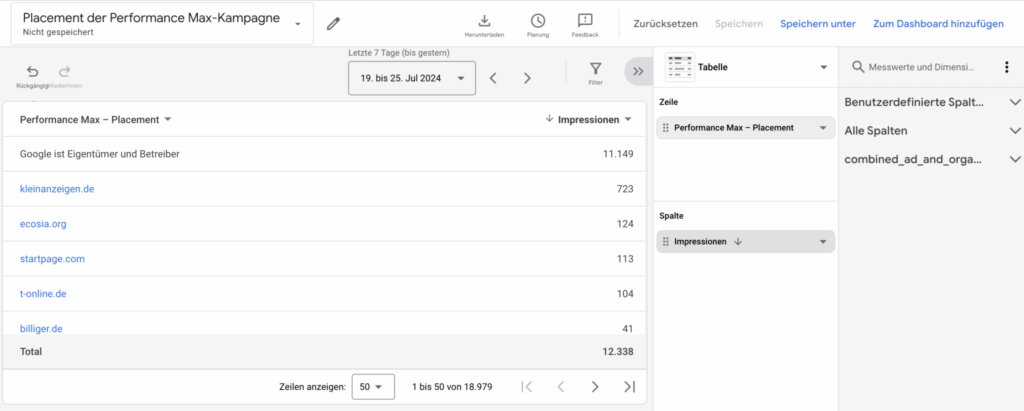Viewport: 1024px width, 411px height.
Task: Click Letzte 7 Tage (bis gestern) label
Action: coord(398,53)
